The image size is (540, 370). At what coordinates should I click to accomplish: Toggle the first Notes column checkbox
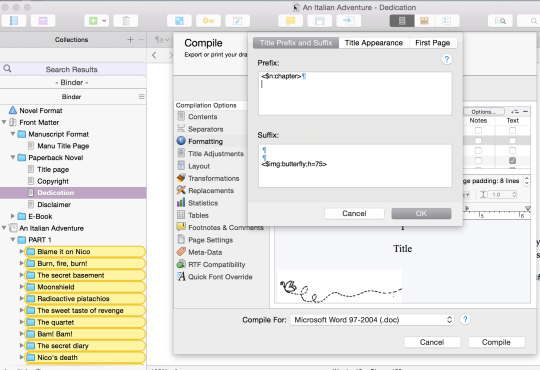tap(478, 131)
